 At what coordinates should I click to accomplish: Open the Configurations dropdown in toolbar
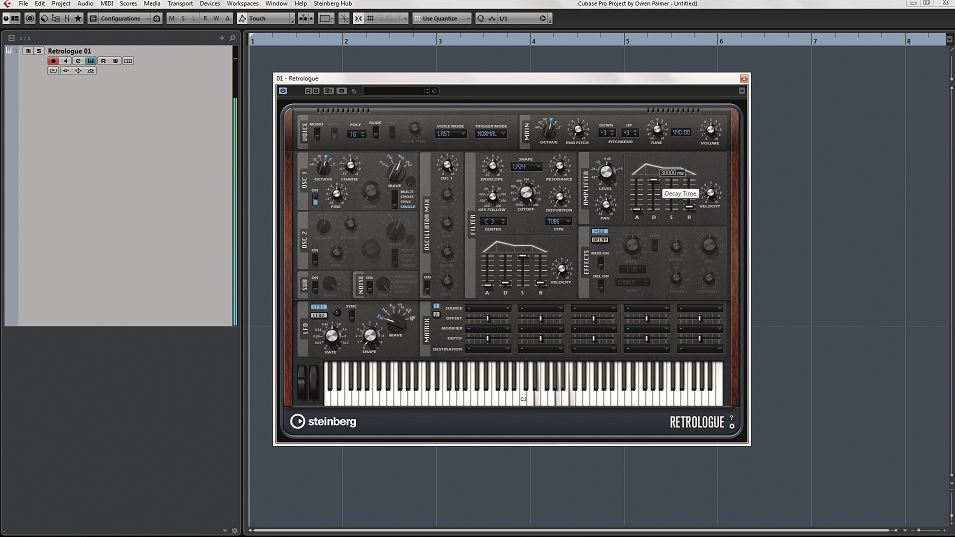(x=124, y=18)
